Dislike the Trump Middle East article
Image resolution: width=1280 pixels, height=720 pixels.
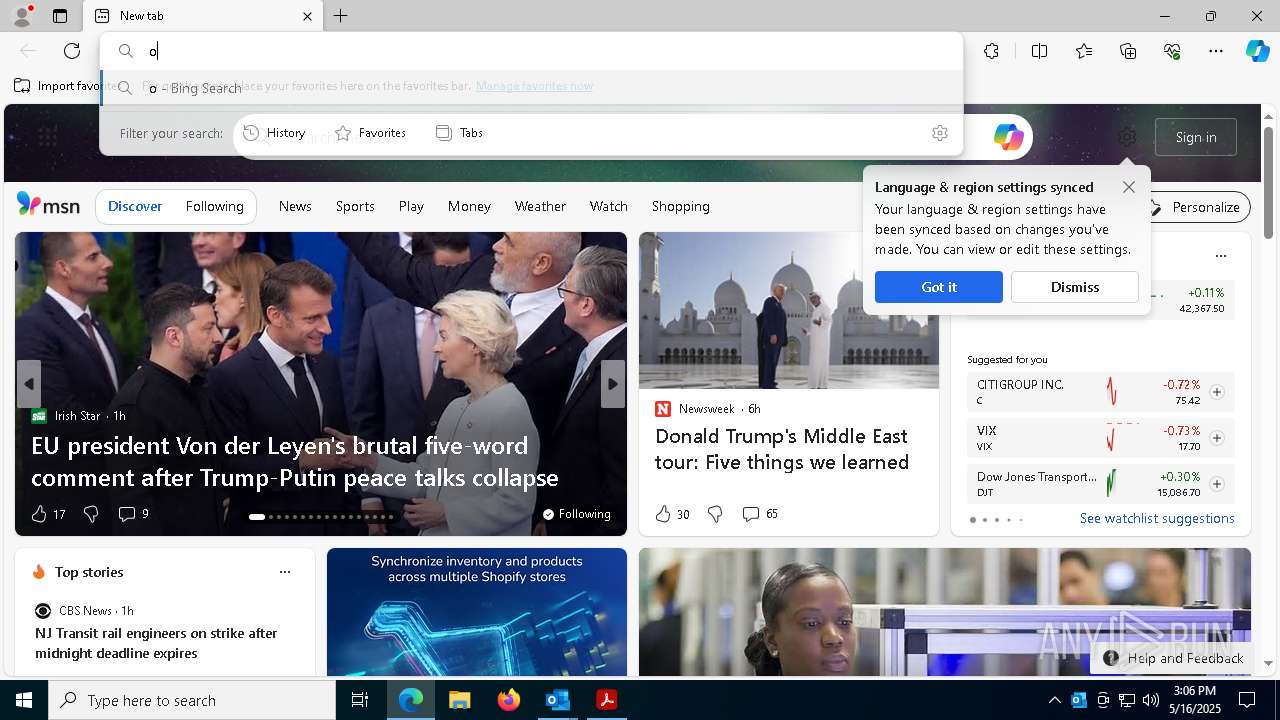[715, 514]
